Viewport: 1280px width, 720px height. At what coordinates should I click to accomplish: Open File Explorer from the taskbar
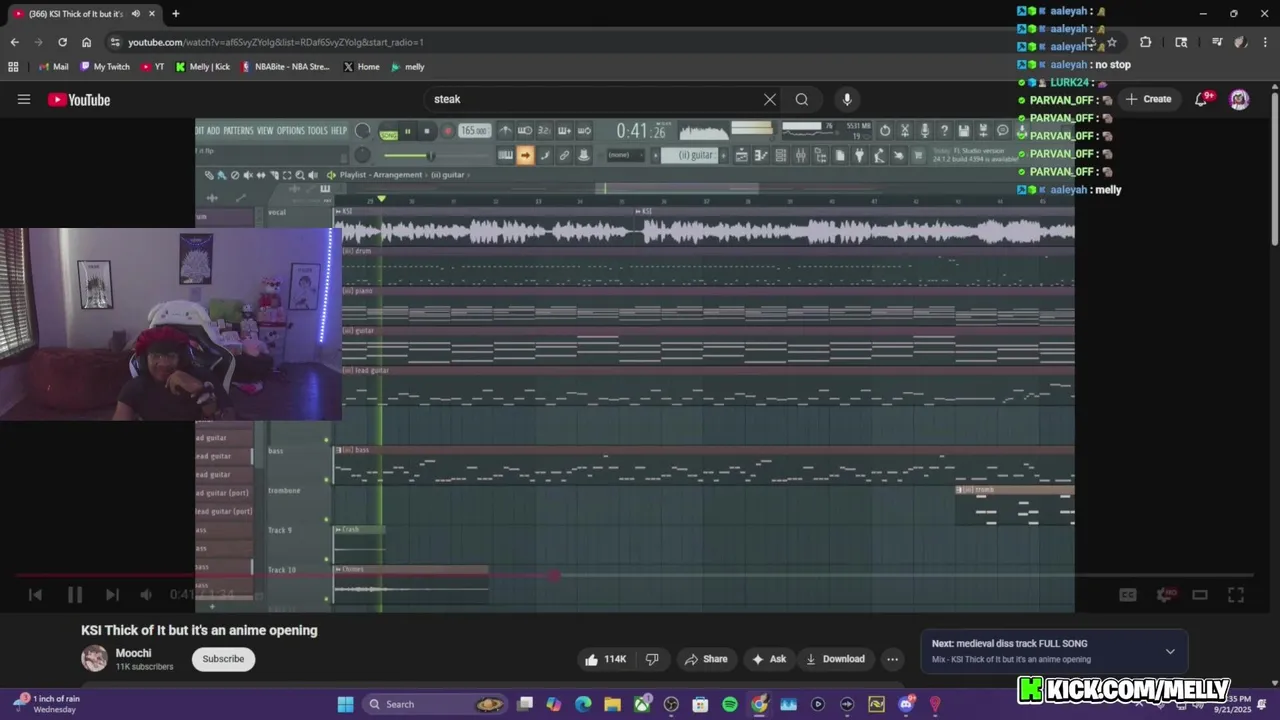pos(612,704)
